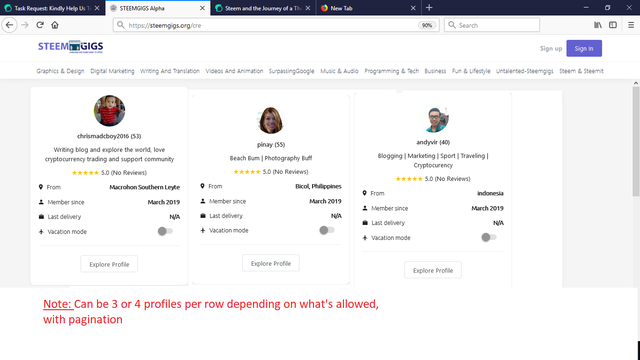Enable vacation mode for chrismadcboy2016

pyautogui.click(x=165, y=231)
